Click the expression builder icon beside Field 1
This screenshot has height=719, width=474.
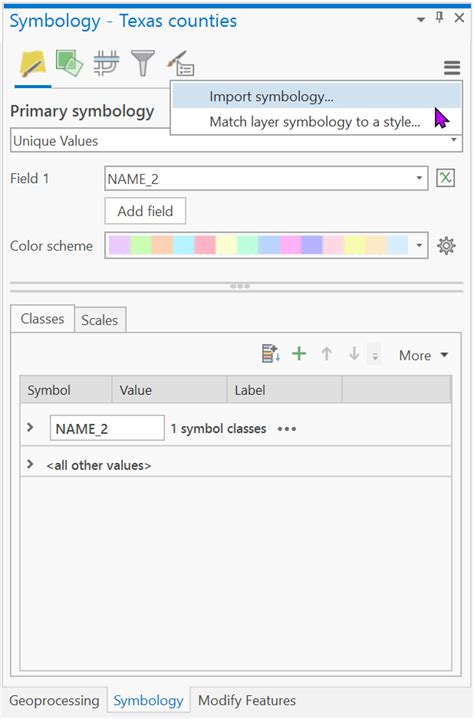[x=445, y=178]
